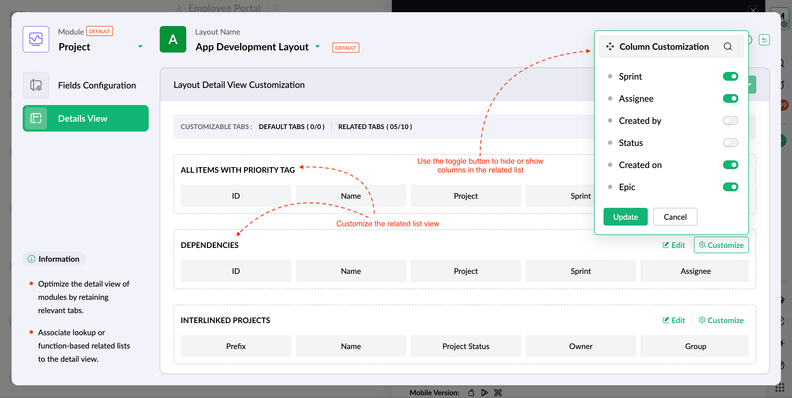Turn off the Sprint column toggle
Viewport: 792px width, 398px height.
(x=730, y=76)
